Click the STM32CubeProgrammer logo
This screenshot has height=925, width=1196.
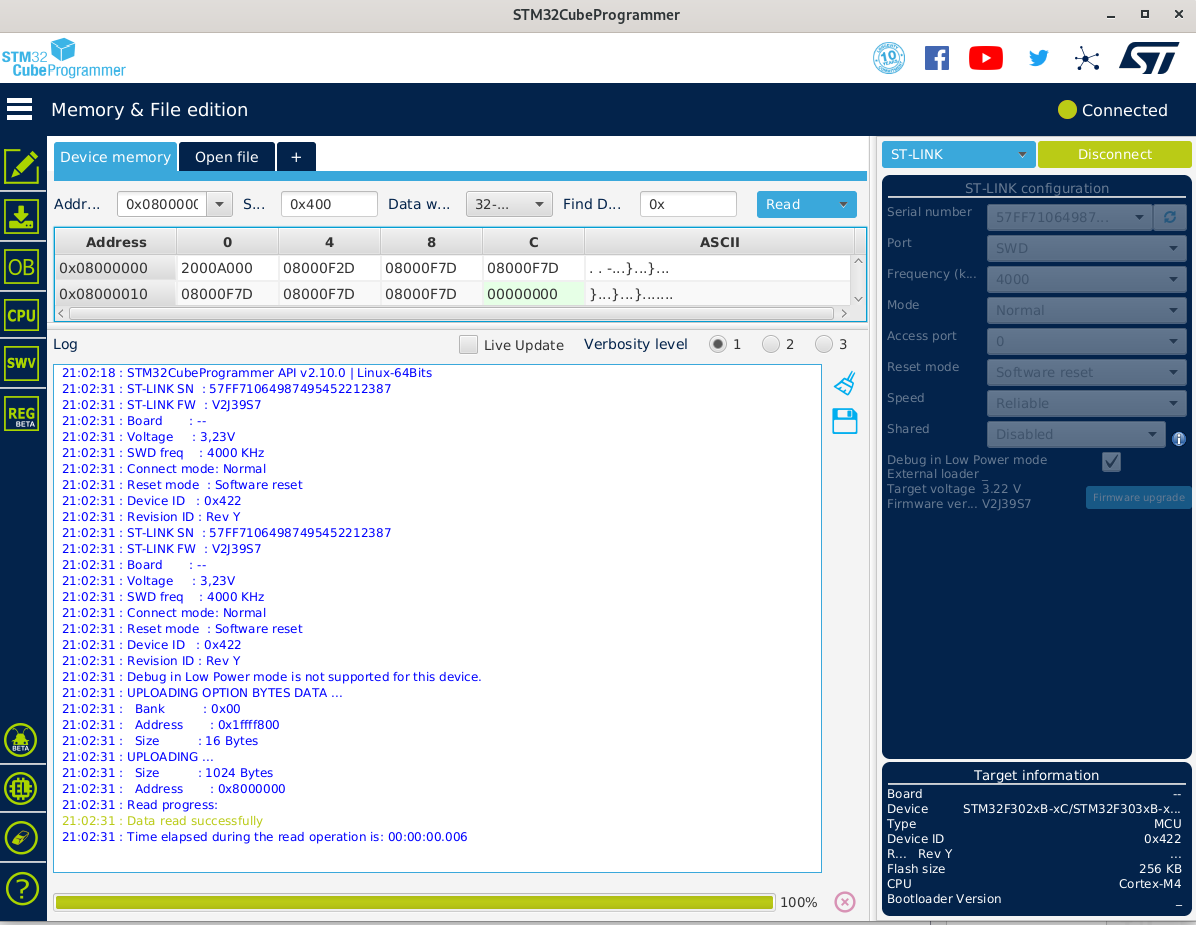pyautogui.click(x=63, y=58)
